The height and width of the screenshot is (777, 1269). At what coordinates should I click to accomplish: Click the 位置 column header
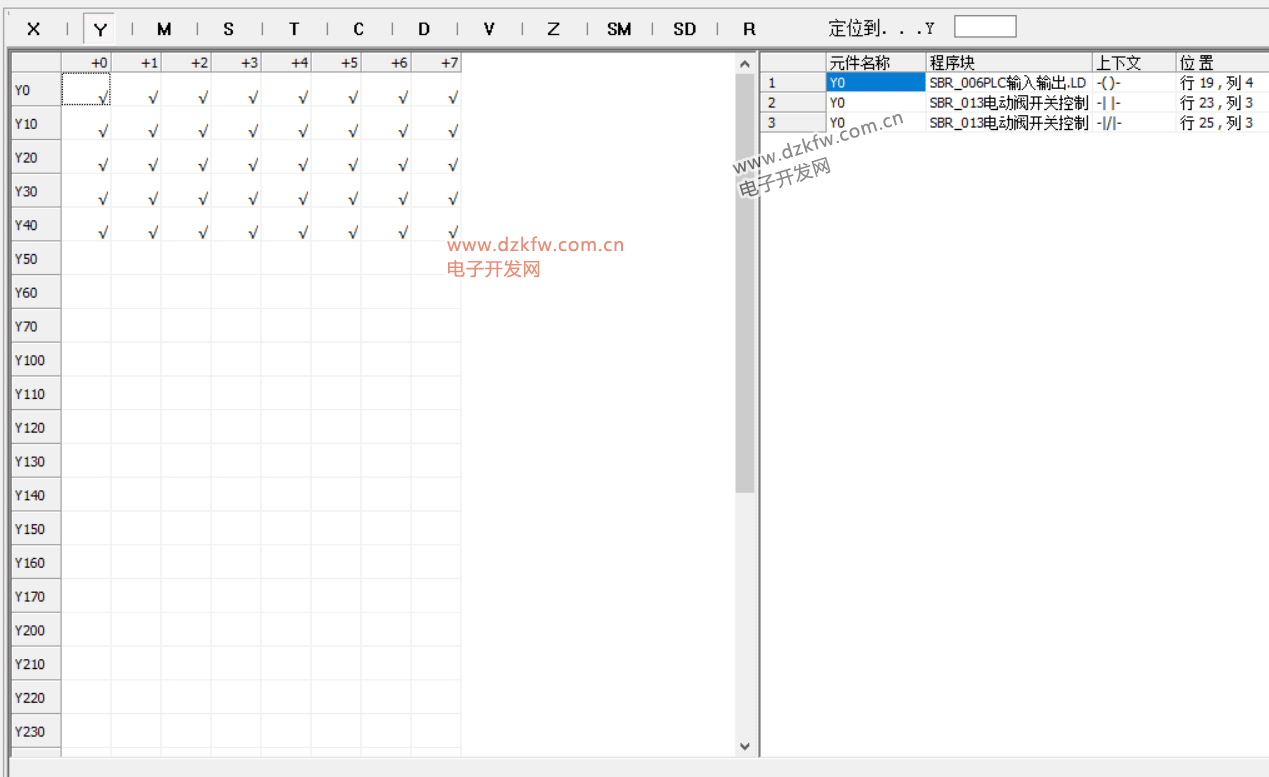[x=1220, y=63]
